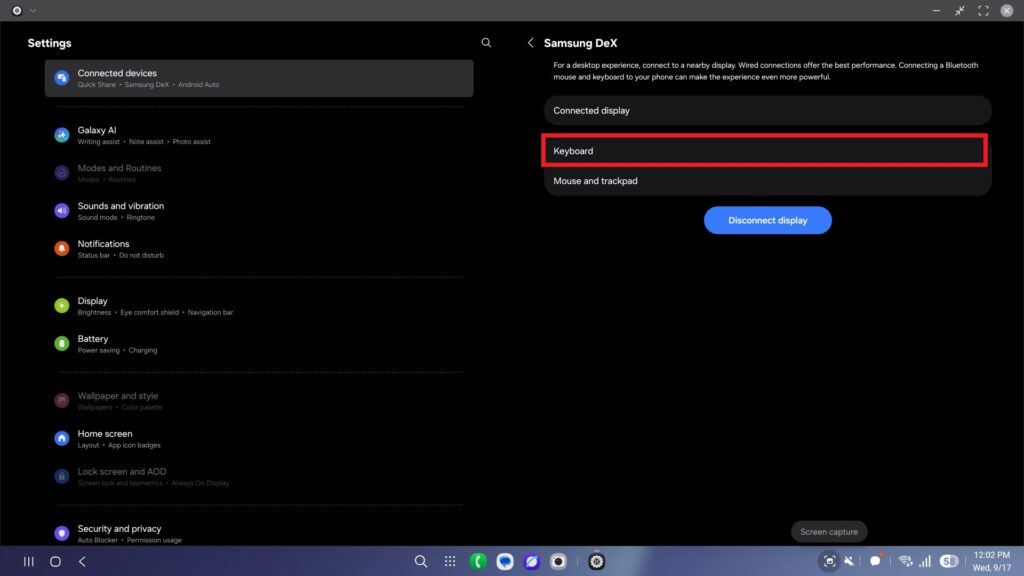
Task: Open the Camera app in the taskbar
Action: (559, 561)
